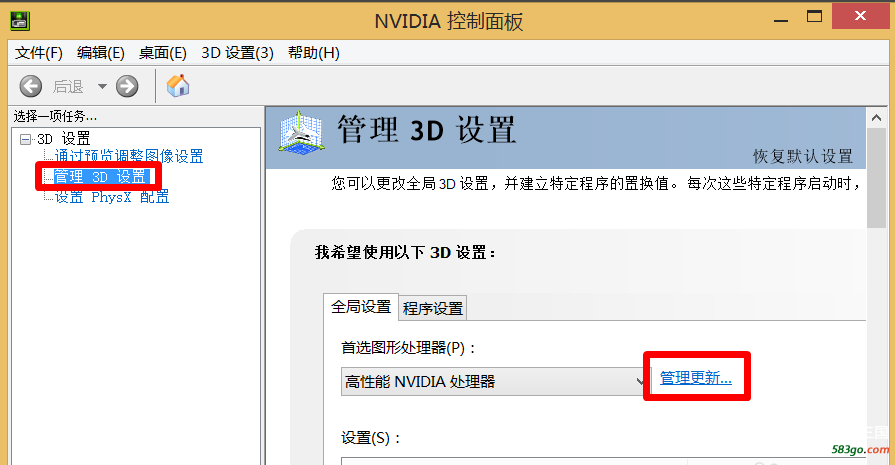Open the back history dropdown arrow
Viewport: 895px width, 465px height.
click(102, 86)
